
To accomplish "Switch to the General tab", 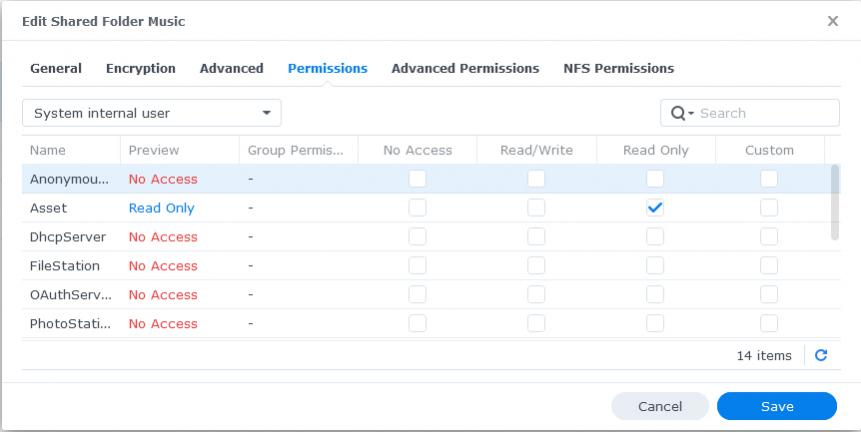I will tap(56, 69).
